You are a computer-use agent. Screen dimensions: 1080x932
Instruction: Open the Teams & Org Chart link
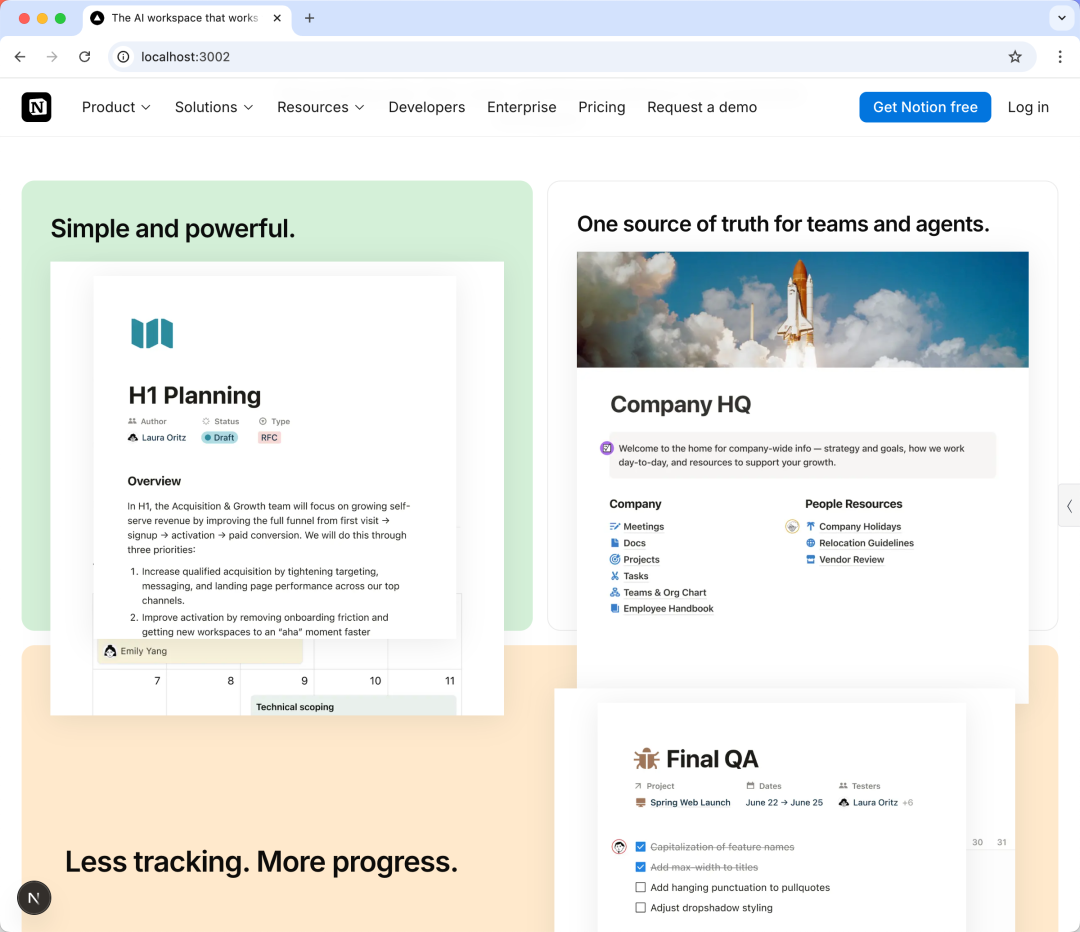click(x=665, y=592)
